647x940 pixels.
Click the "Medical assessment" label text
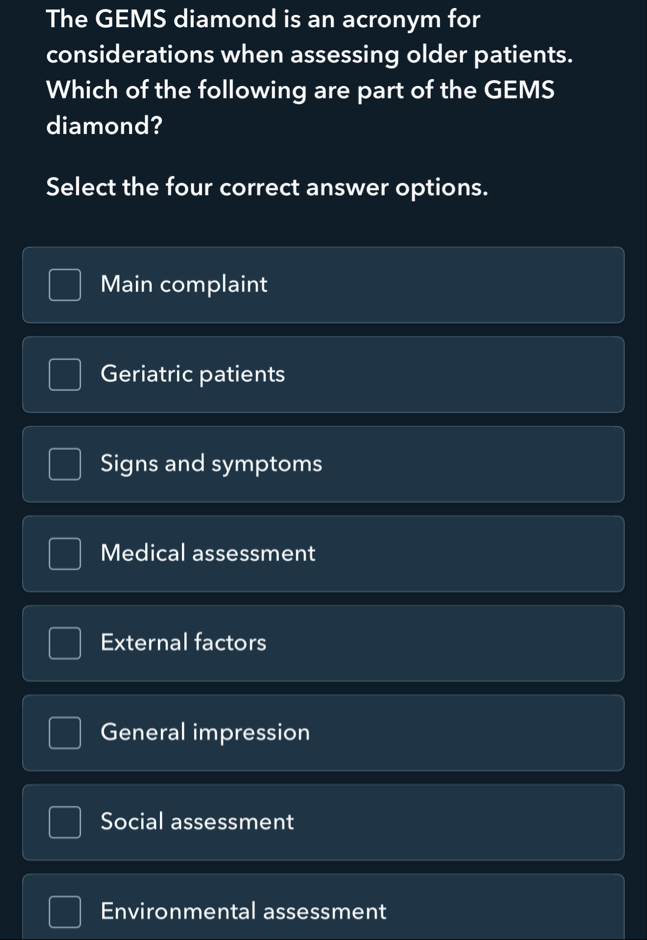pos(208,554)
